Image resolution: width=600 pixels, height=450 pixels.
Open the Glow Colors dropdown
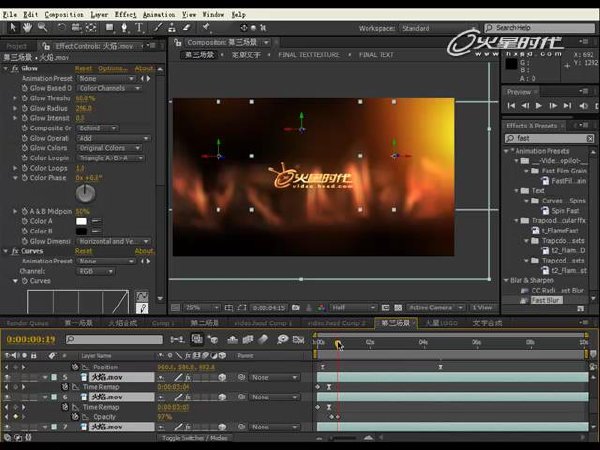(110, 148)
